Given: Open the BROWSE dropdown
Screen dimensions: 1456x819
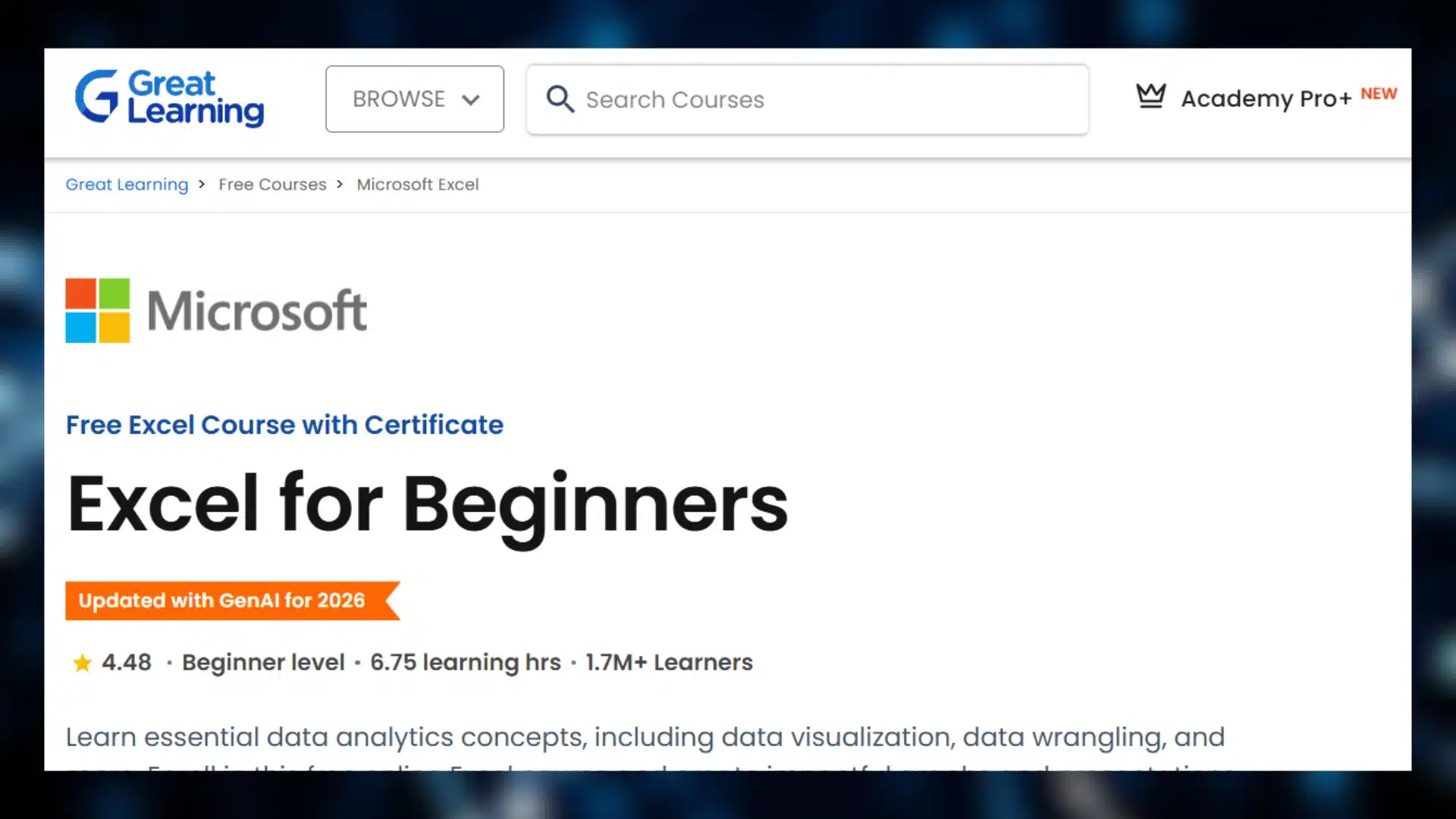Looking at the screenshot, I should [x=415, y=99].
